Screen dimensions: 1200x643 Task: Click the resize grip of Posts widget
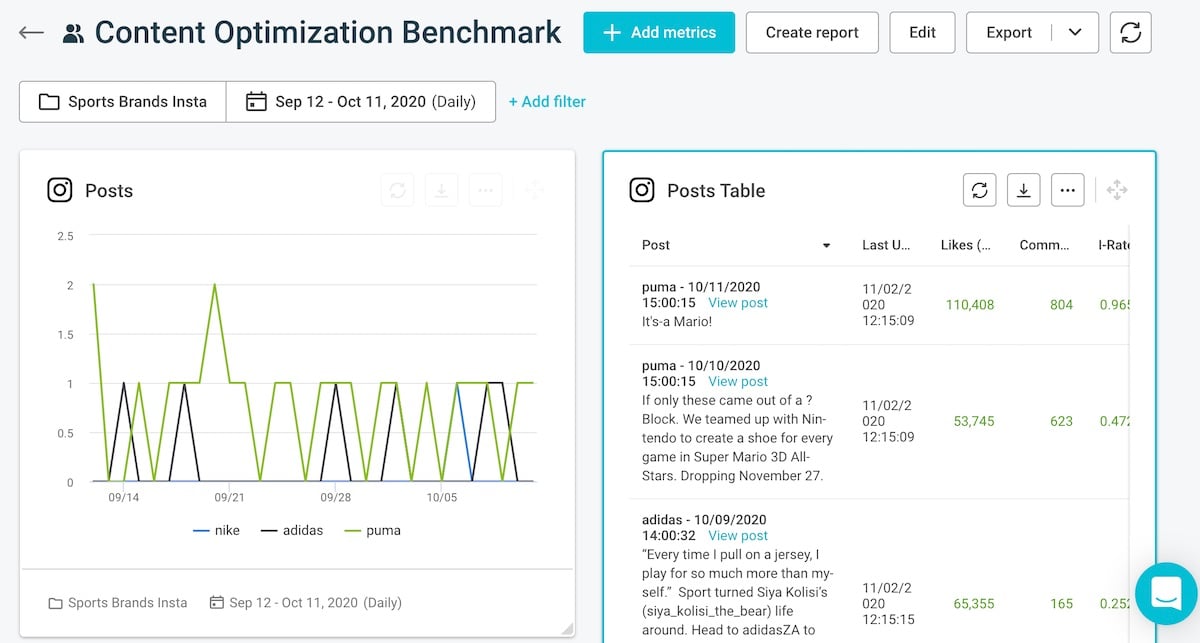point(567,628)
